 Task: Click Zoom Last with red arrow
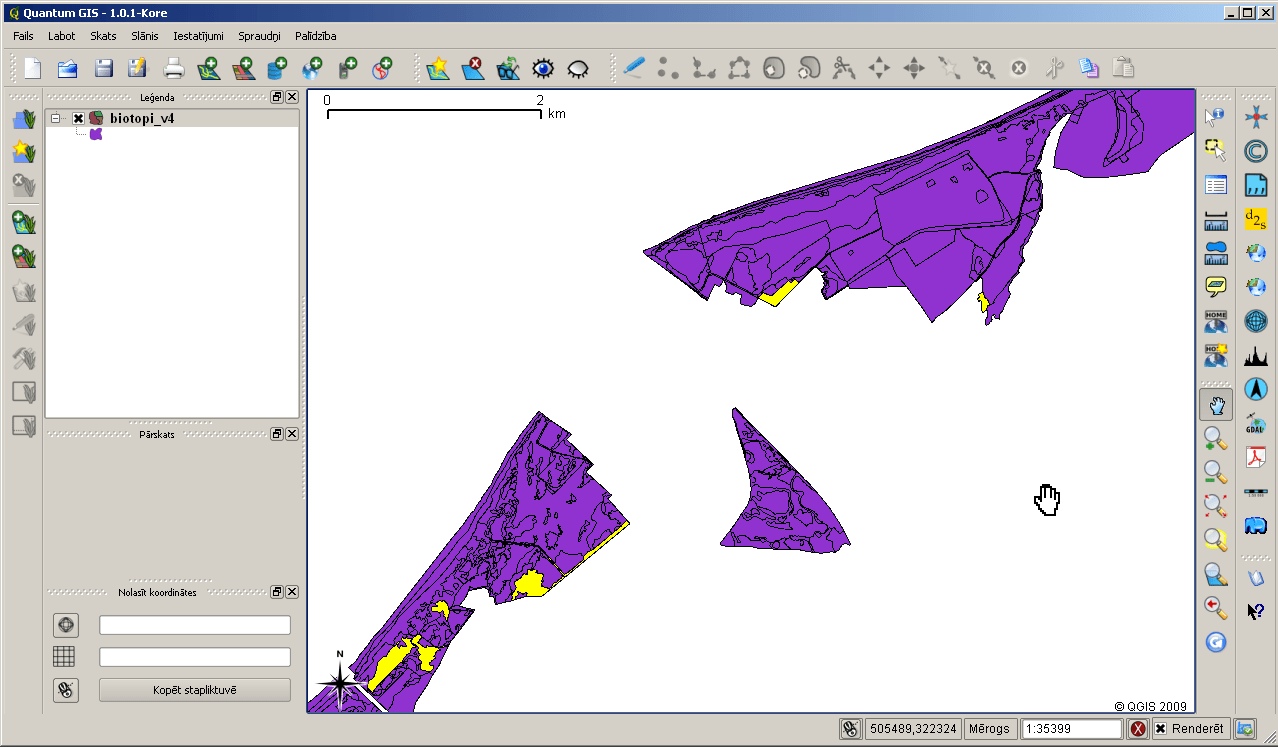click(1215, 608)
